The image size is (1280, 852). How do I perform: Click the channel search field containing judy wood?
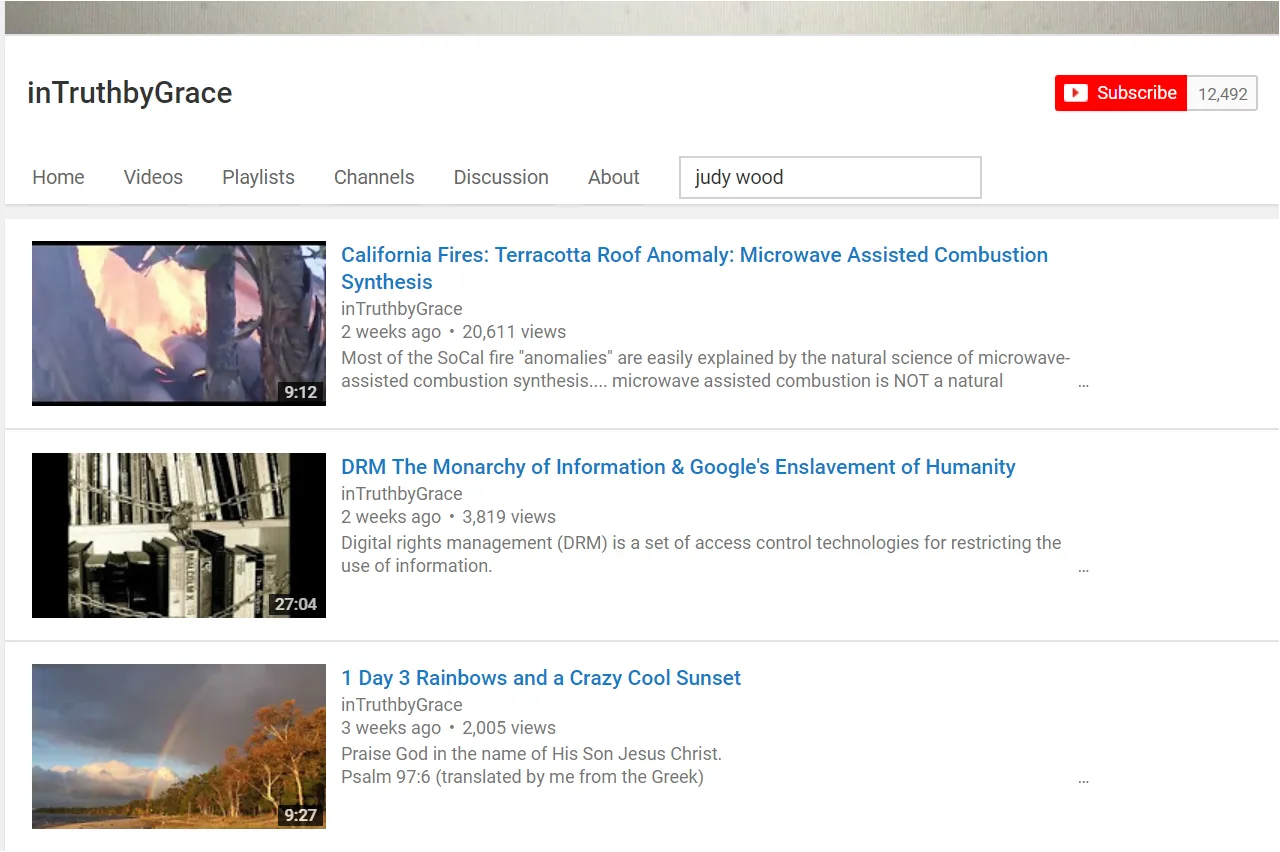[x=830, y=177]
